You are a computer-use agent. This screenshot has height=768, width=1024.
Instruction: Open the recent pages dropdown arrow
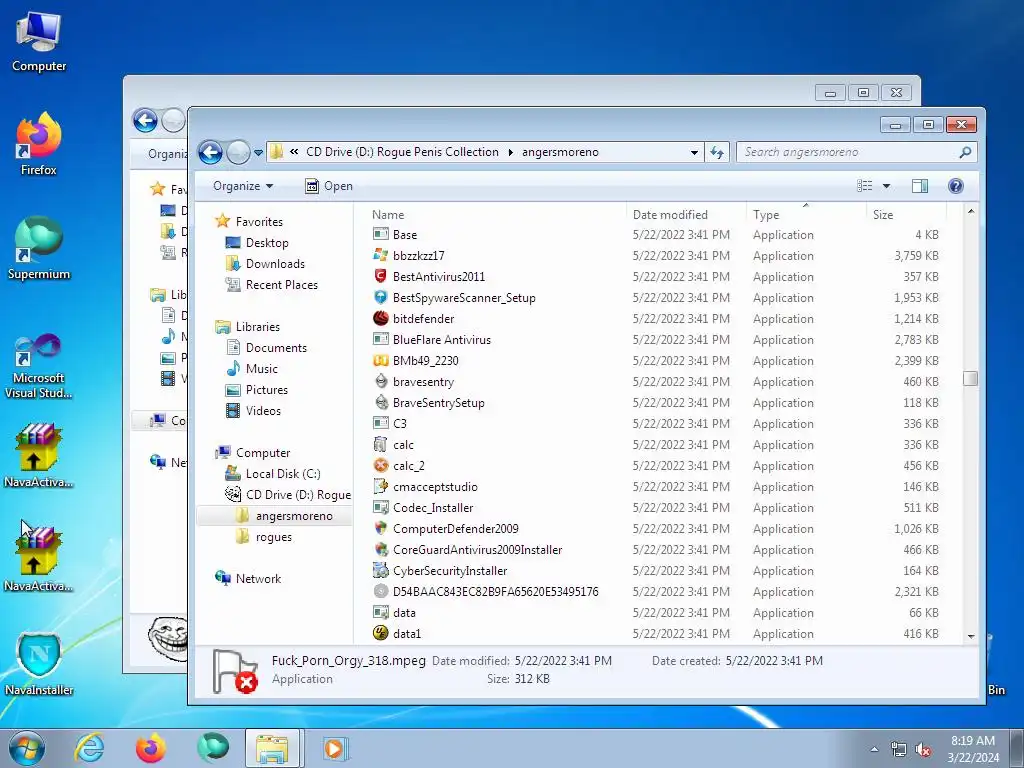(x=258, y=153)
